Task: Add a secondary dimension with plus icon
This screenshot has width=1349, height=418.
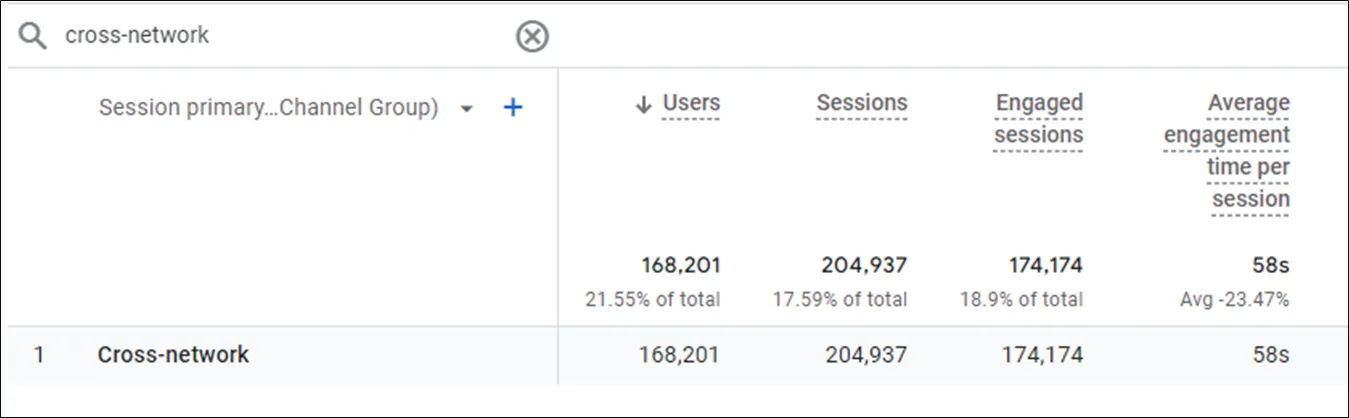Action: [x=512, y=108]
